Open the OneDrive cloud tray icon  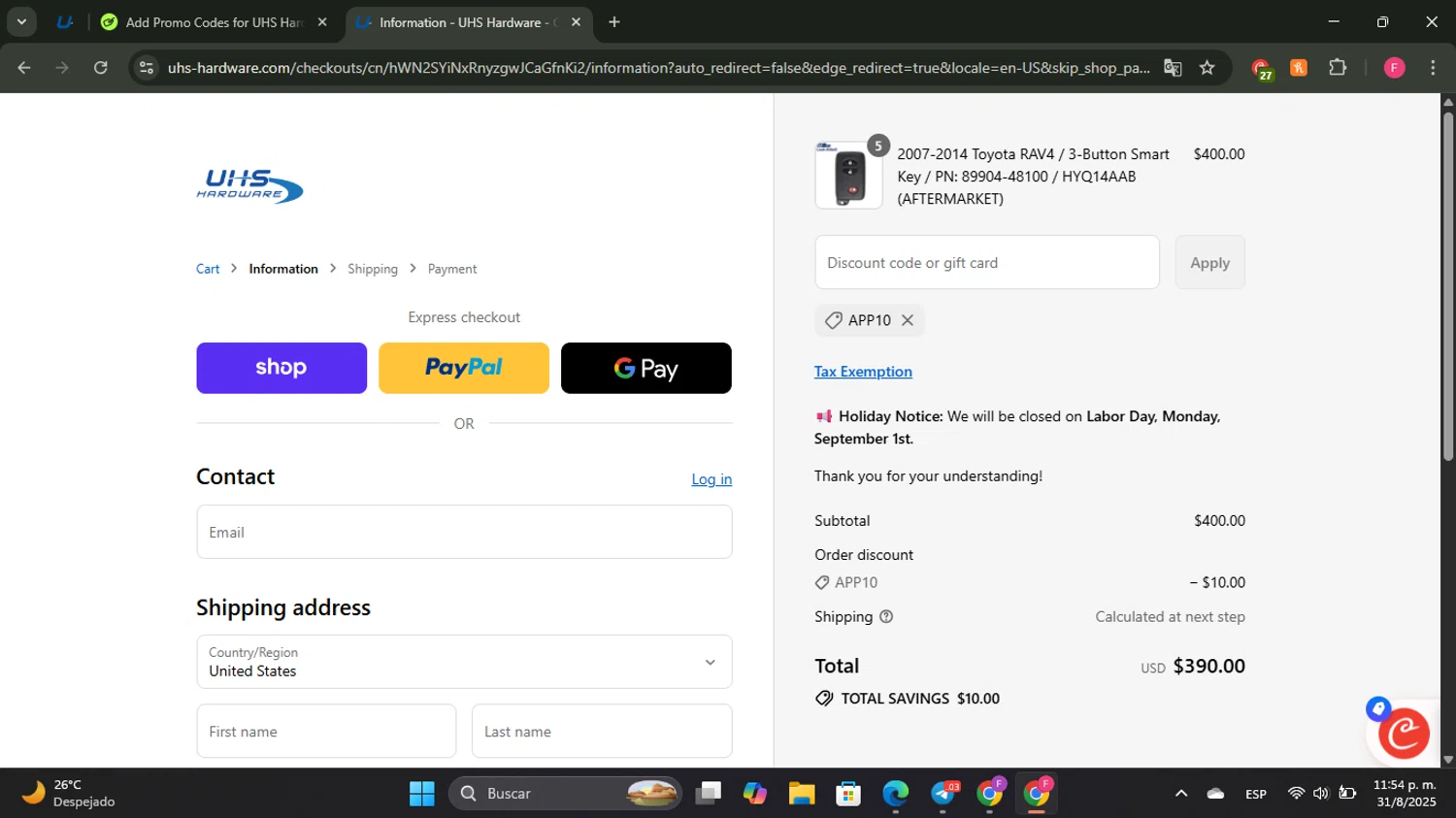(x=1215, y=794)
